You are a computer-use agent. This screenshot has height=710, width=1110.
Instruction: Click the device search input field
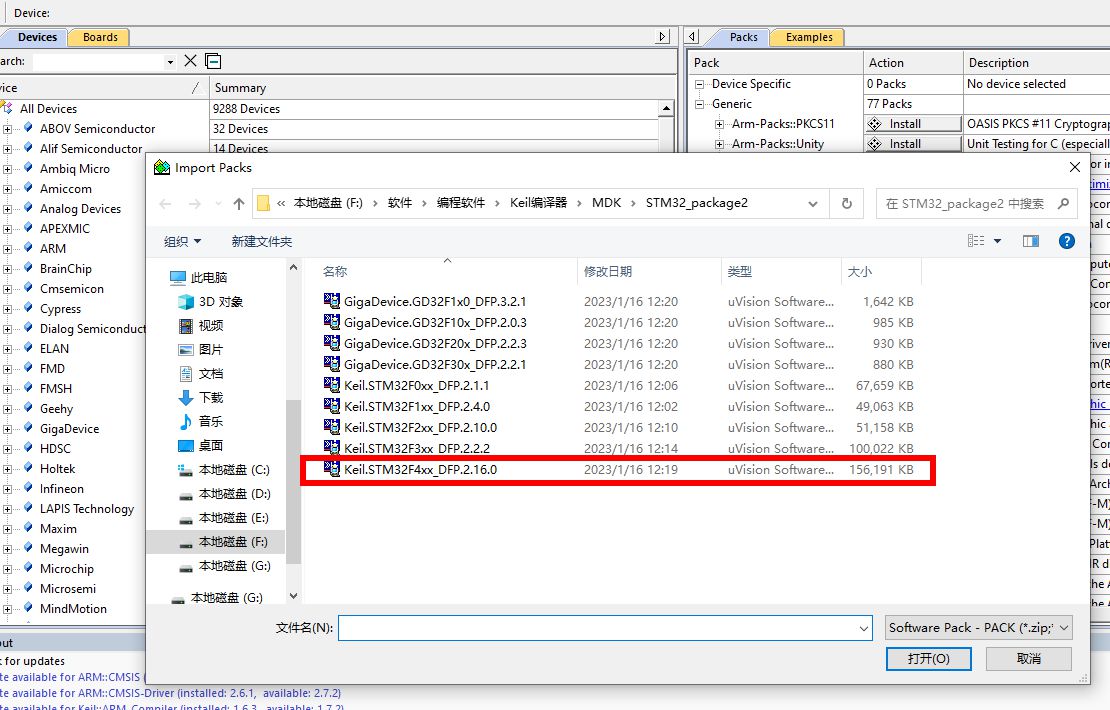(99, 62)
